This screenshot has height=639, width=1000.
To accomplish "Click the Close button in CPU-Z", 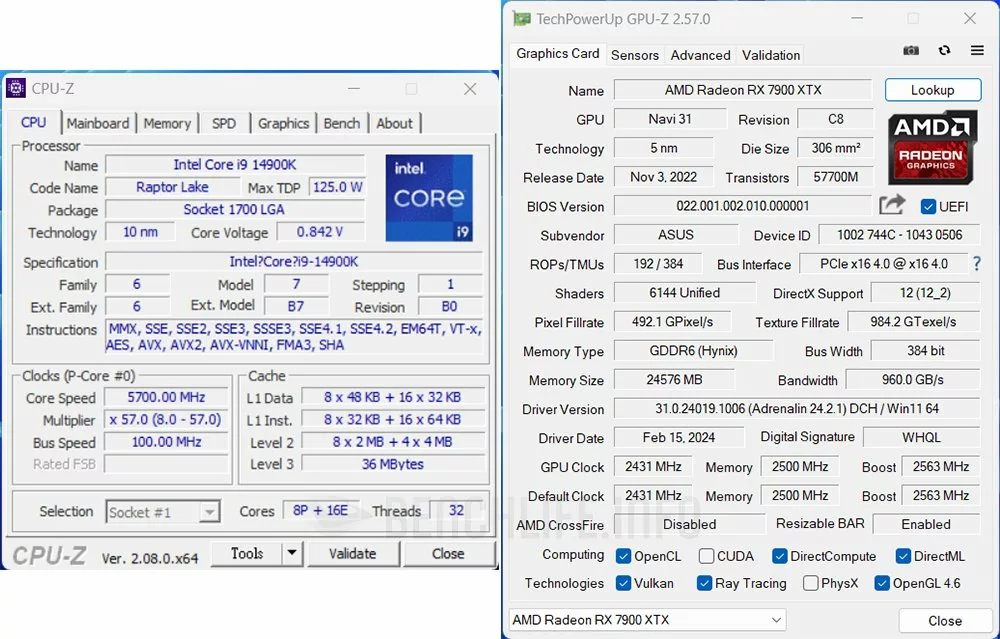I will [448, 554].
